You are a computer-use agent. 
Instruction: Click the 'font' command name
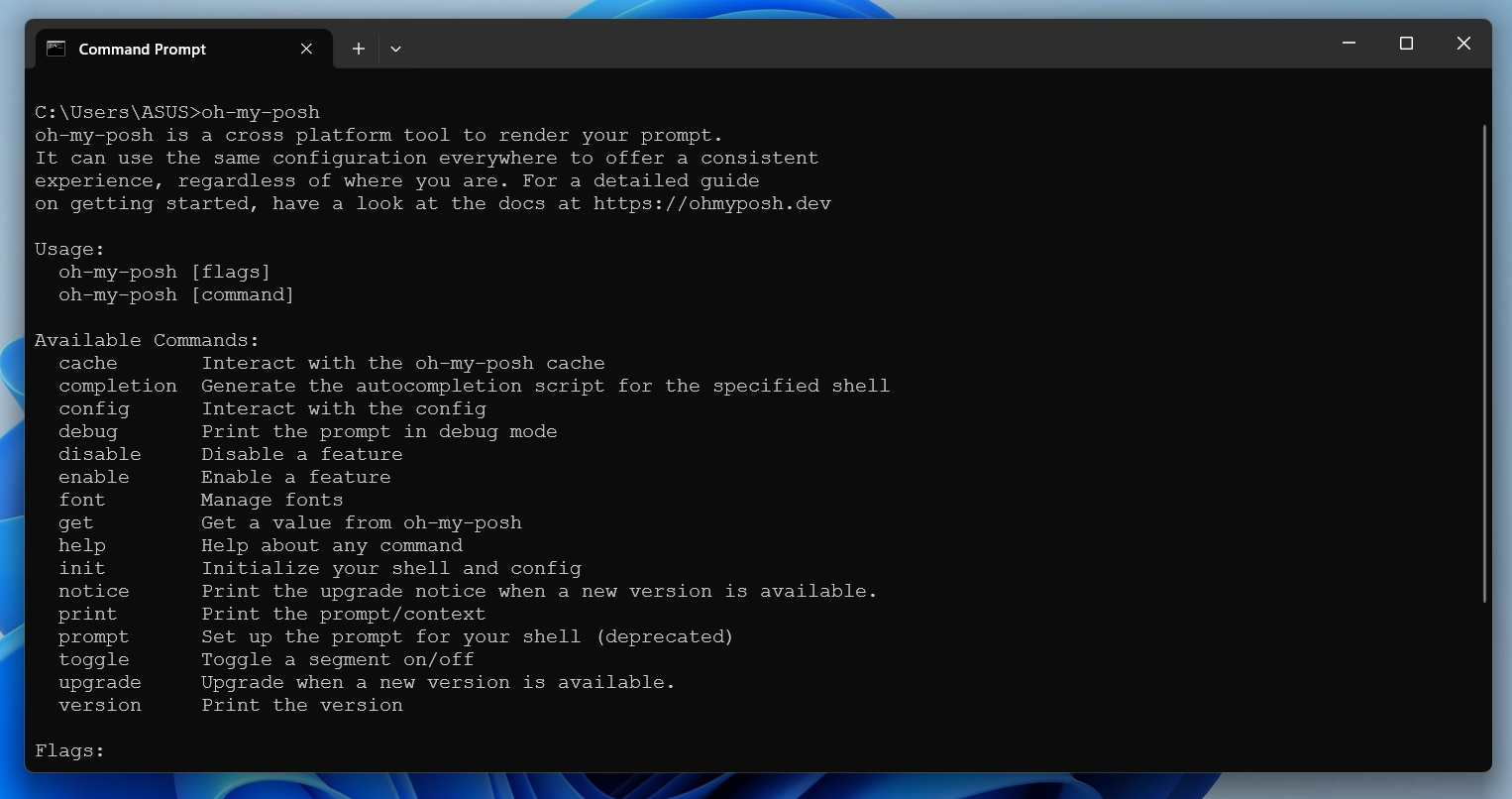(82, 501)
